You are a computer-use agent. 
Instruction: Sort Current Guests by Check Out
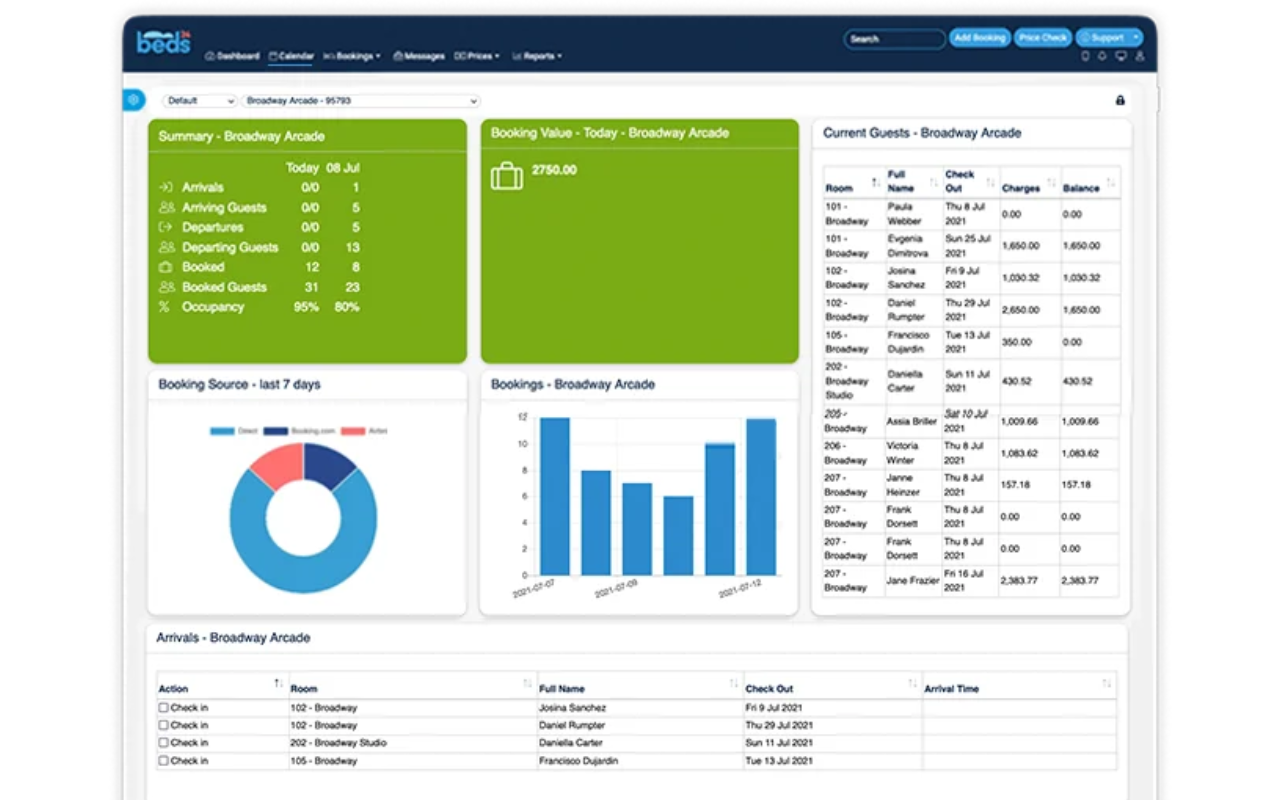point(991,183)
